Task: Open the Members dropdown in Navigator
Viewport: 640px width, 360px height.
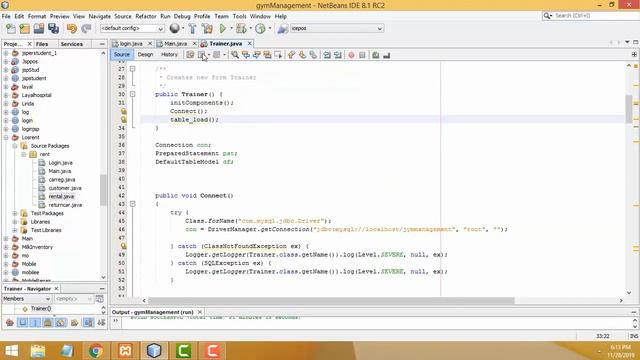Action: pyautogui.click(x=27, y=299)
